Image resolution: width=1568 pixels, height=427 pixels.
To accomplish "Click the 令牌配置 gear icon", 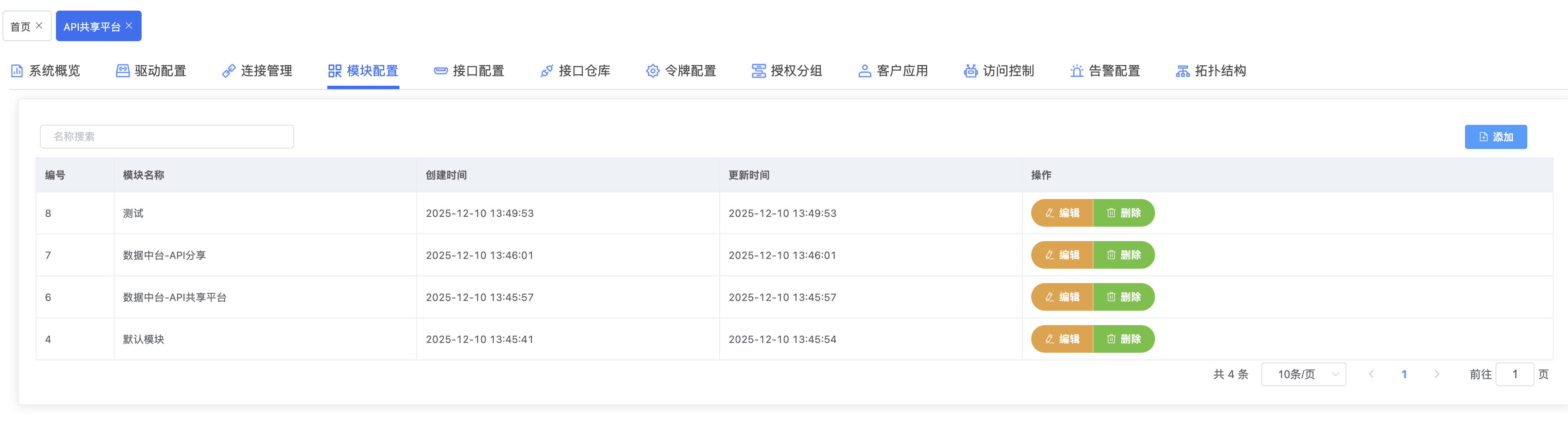I will (x=652, y=71).
